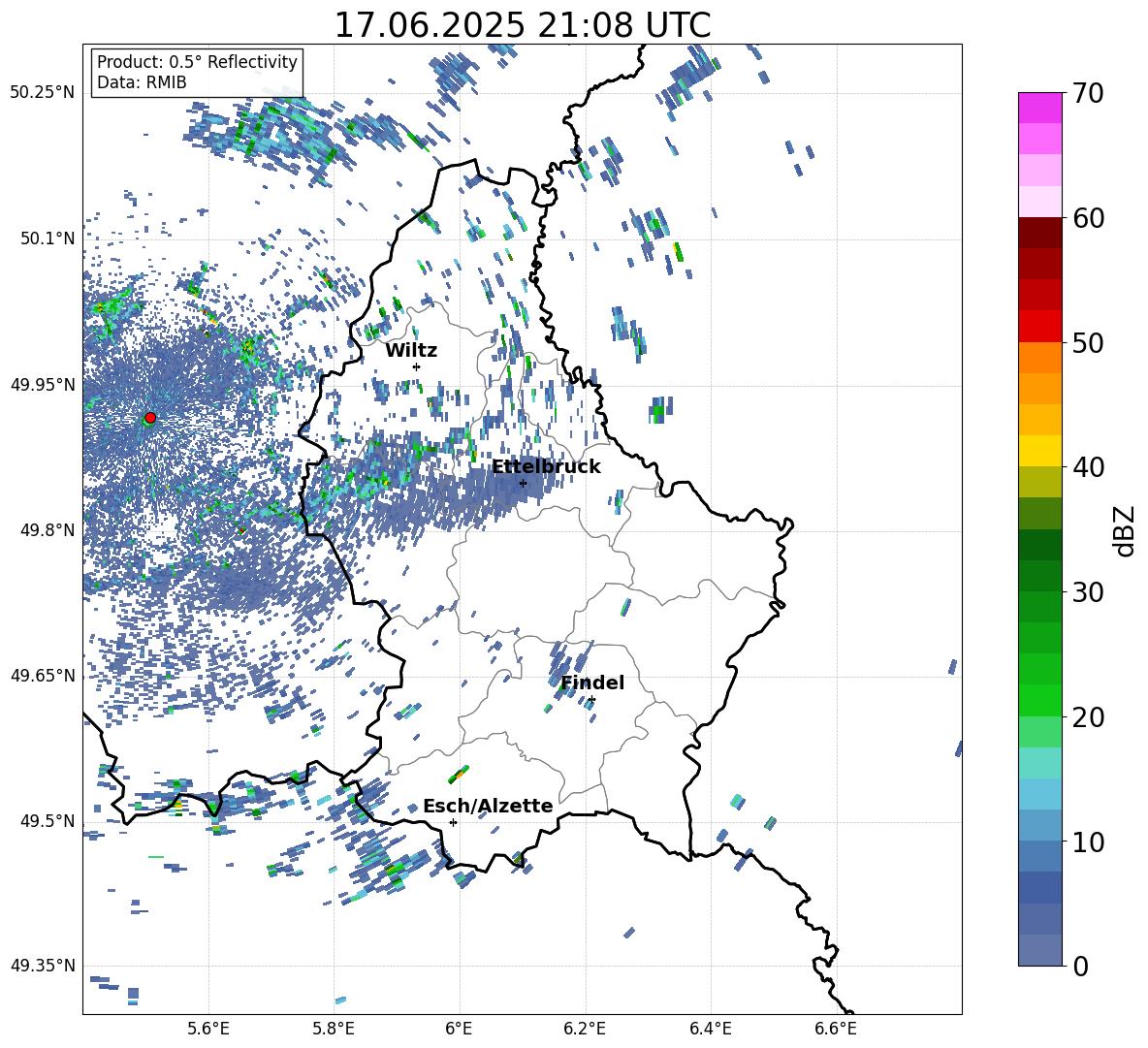
Task: Click the colorbar tick label 0
Action: 1081,966
